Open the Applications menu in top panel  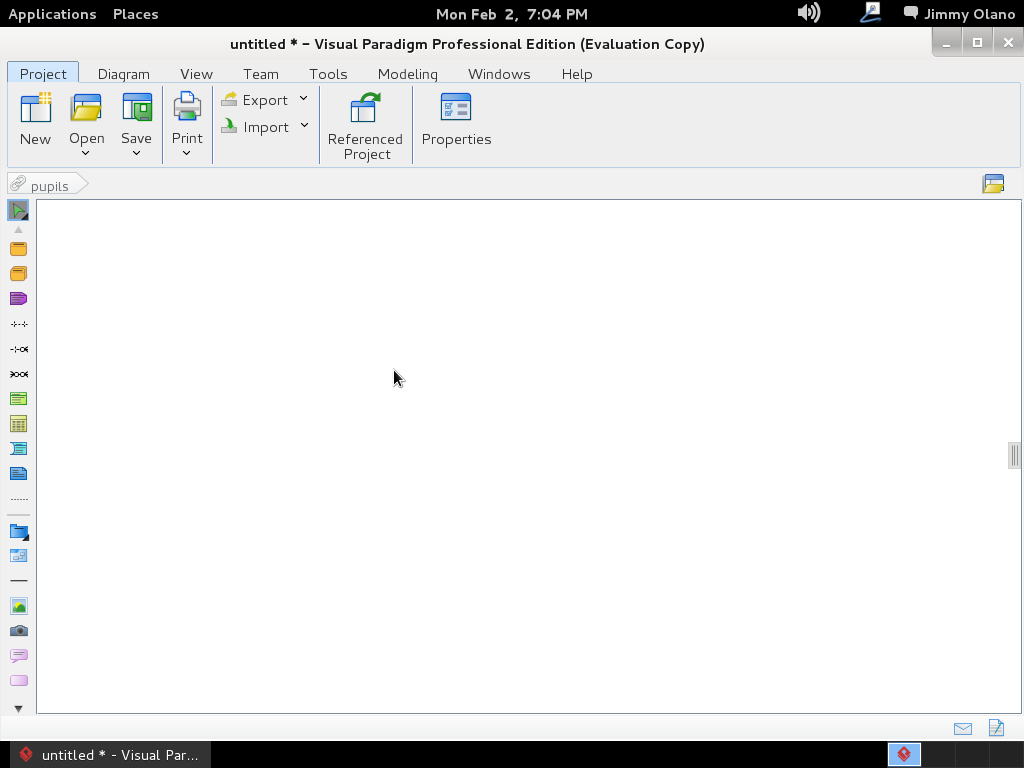coord(52,14)
